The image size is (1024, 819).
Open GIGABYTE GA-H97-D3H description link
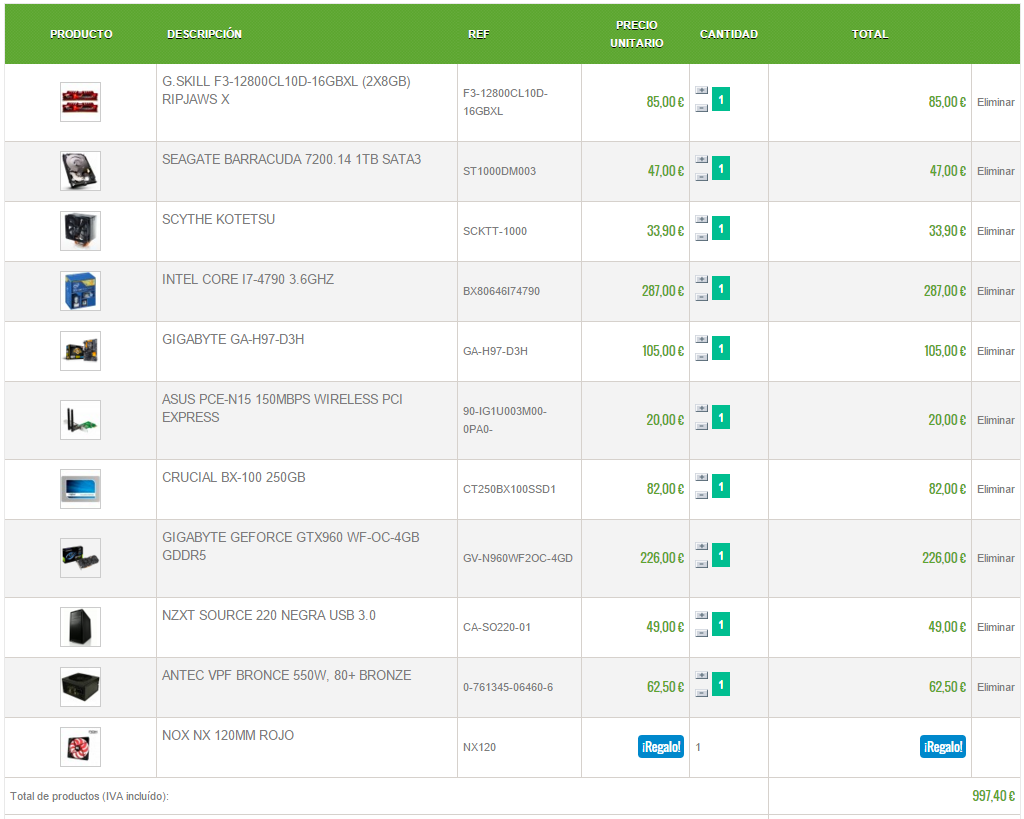click(x=233, y=340)
